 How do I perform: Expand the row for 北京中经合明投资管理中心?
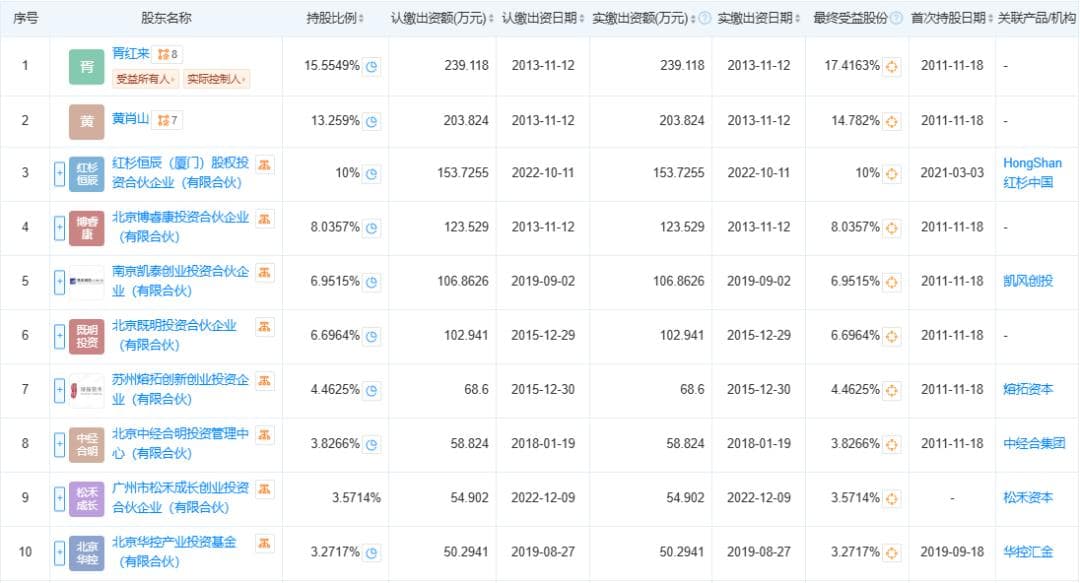pos(59,444)
